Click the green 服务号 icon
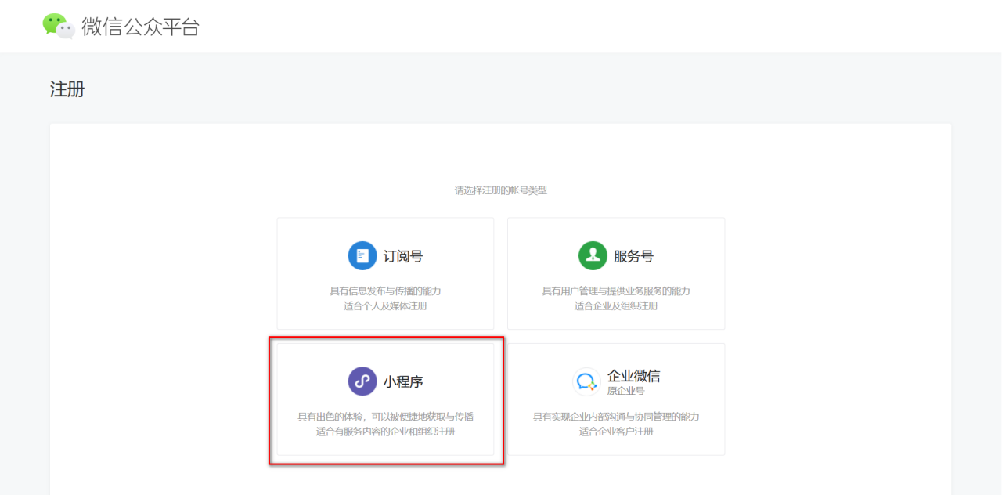 point(593,256)
